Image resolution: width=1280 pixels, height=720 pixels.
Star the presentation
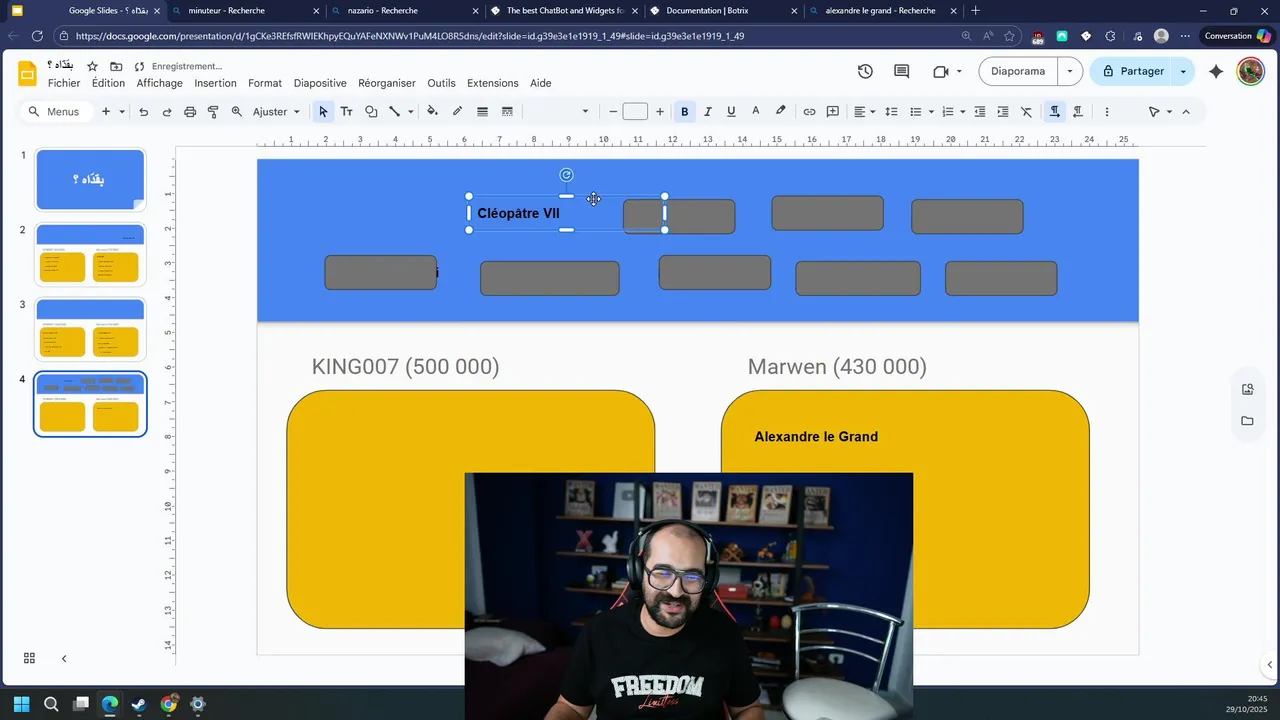pos(92,66)
